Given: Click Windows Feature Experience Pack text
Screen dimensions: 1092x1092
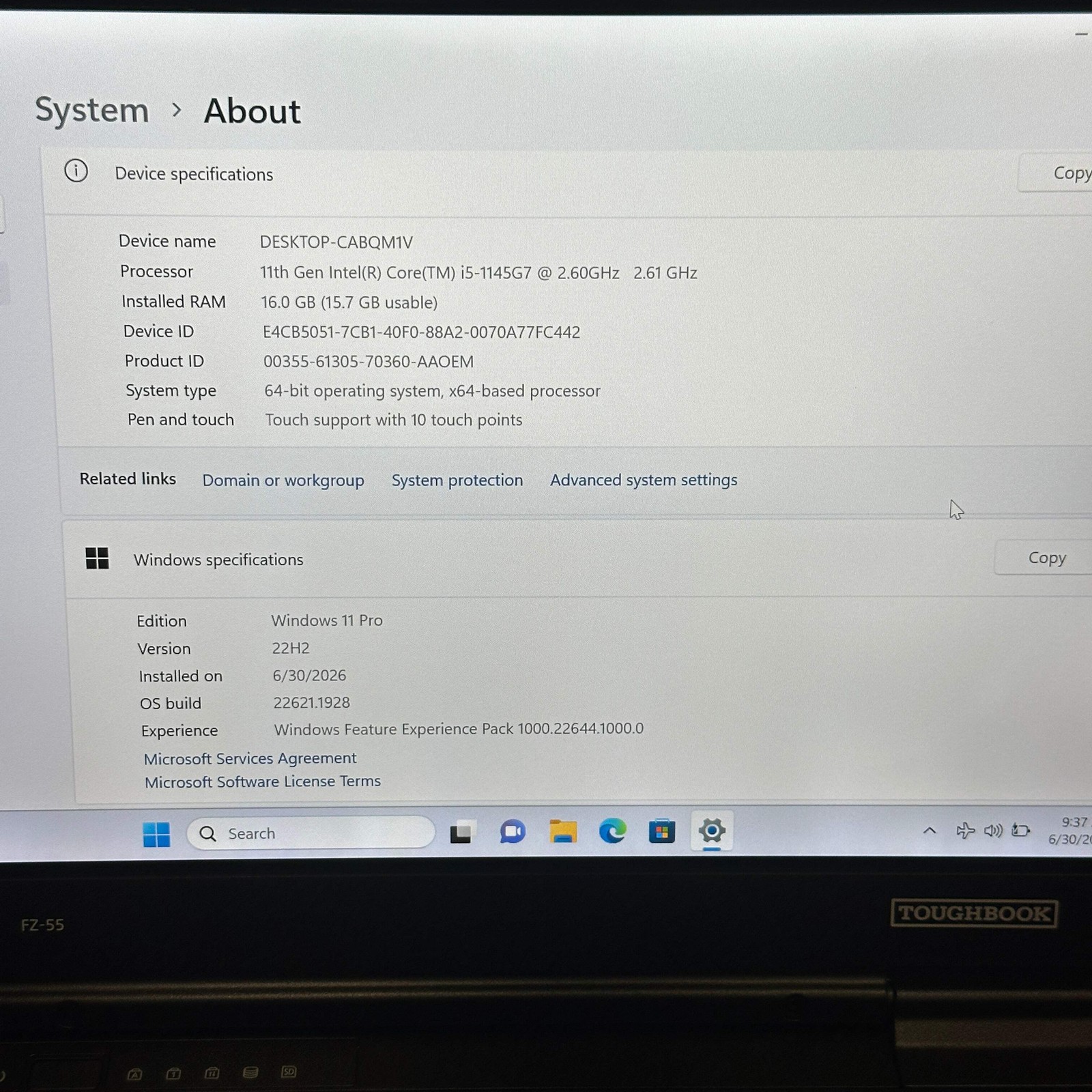Looking at the screenshot, I should (459, 729).
